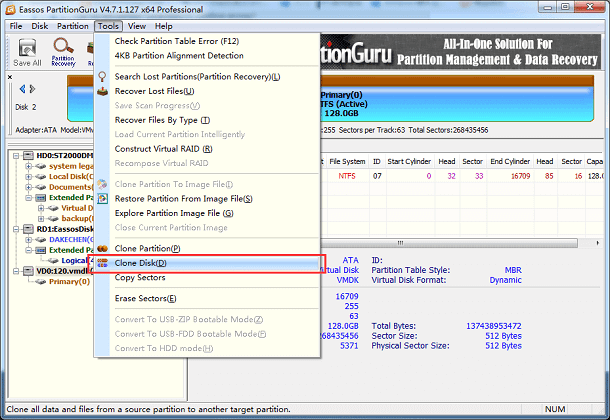Click the PartitionGuru title bar app icon
Image resolution: width=610 pixels, height=420 pixels.
pyautogui.click(x=11, y=9)
